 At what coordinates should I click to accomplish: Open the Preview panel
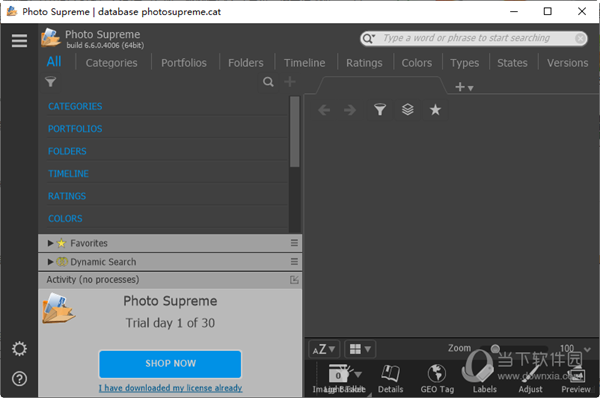point(576,378)
